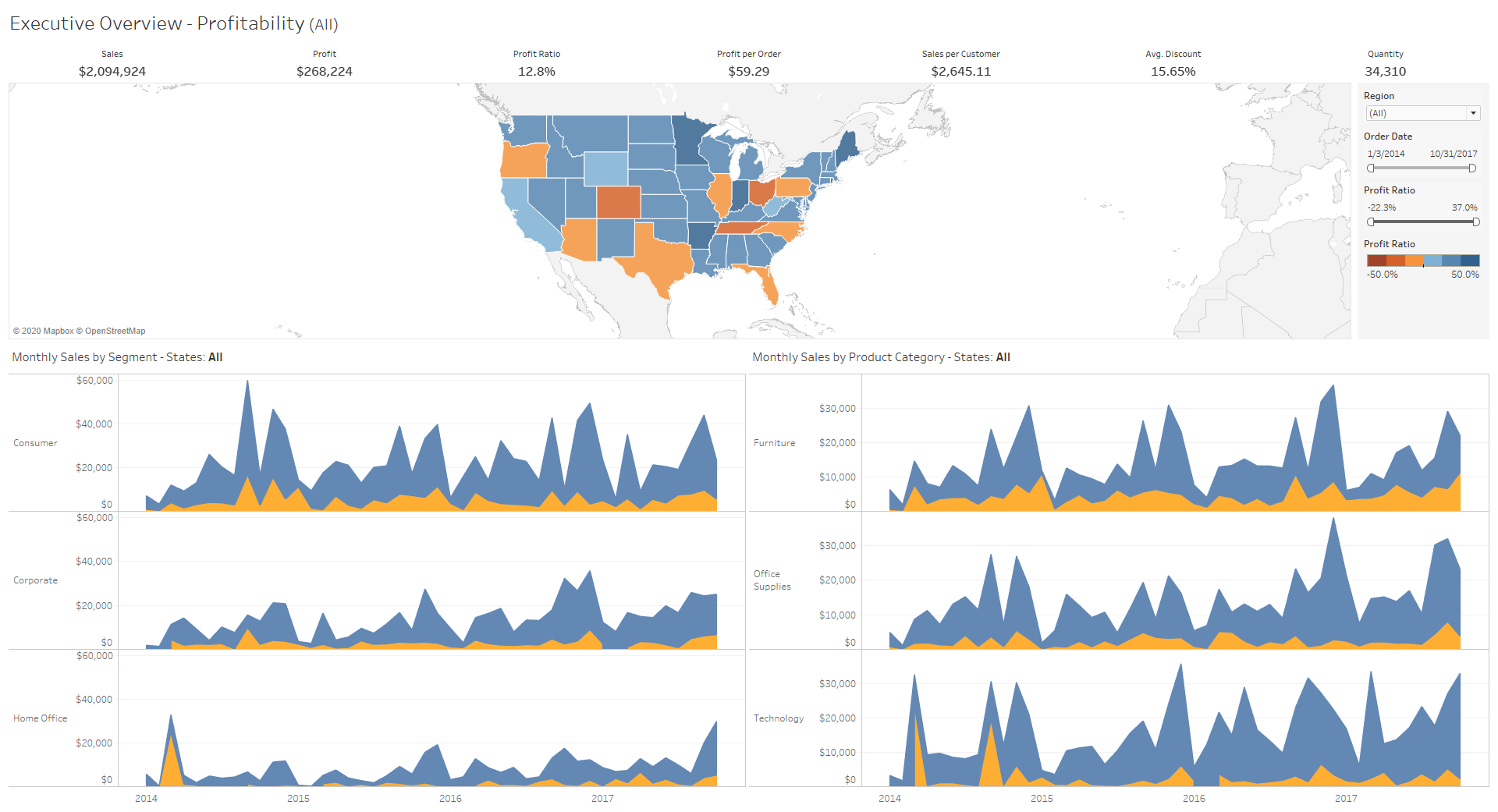Click the Region filter label
The image size is (1498, 812).
tap(1379, 96)
